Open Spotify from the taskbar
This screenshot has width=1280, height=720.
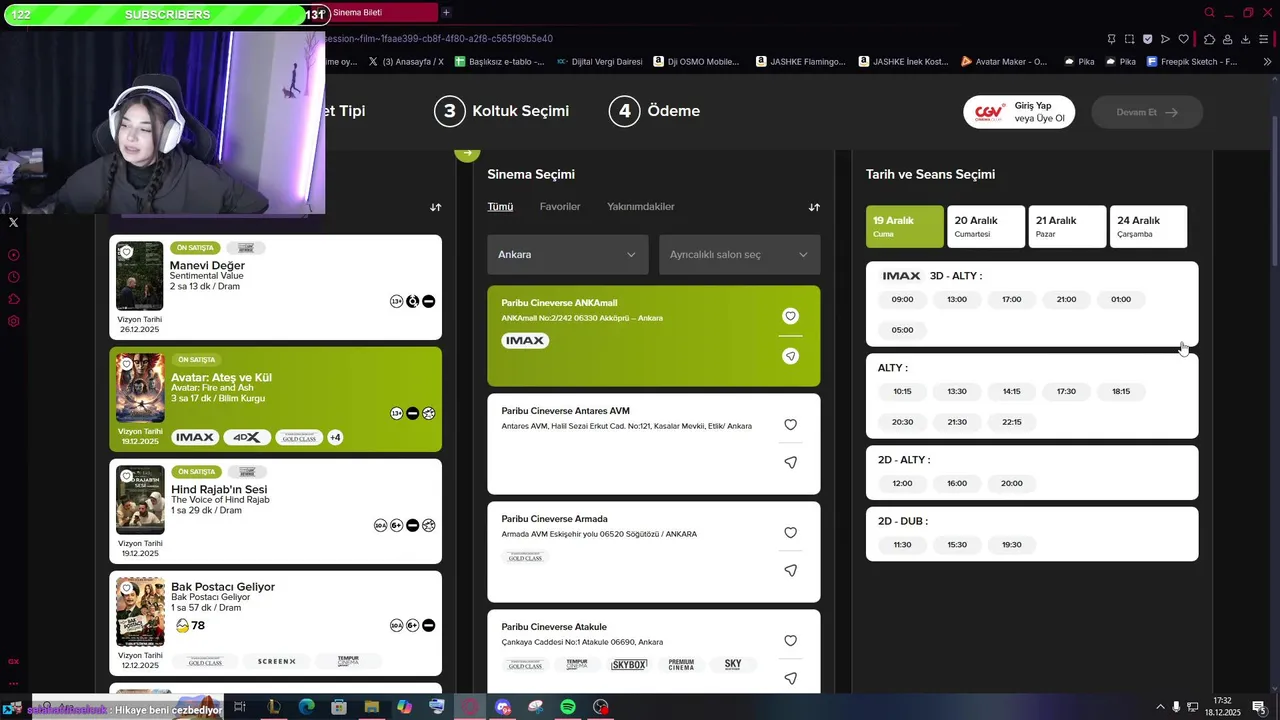(x=567, y=707)
